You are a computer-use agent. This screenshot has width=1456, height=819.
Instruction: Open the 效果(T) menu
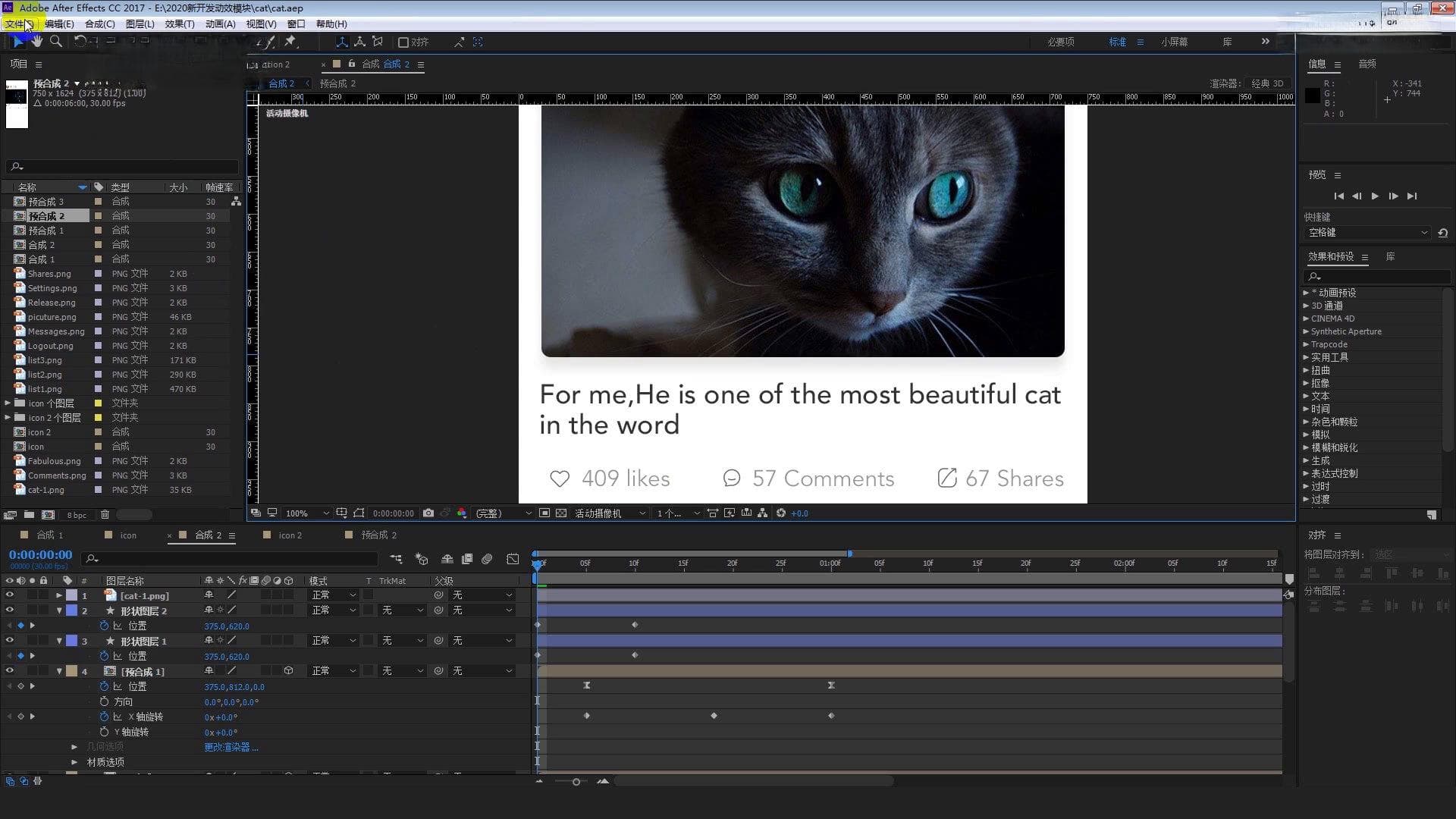[180, 24]
